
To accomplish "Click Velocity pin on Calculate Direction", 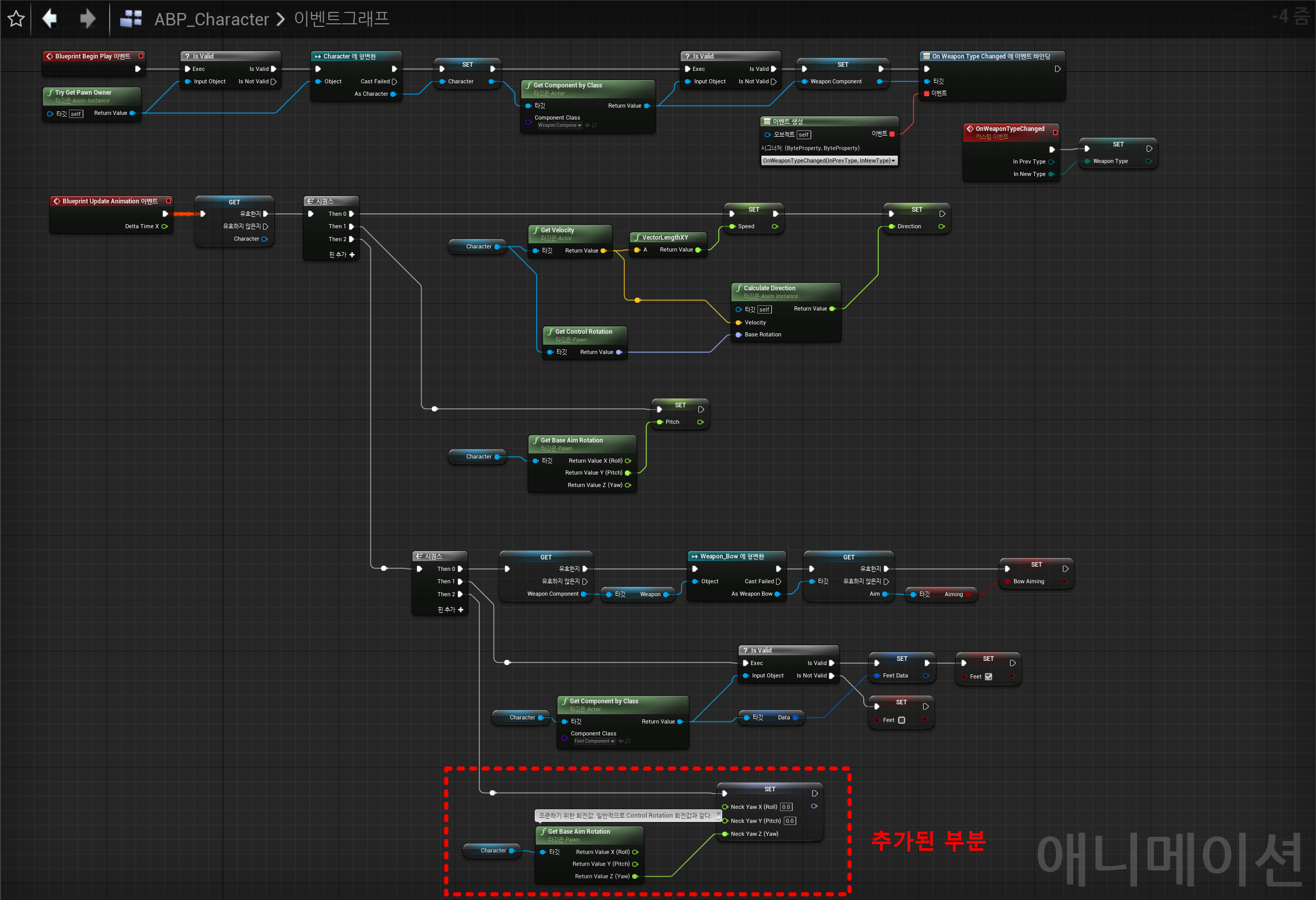I will tap(739, 322).
